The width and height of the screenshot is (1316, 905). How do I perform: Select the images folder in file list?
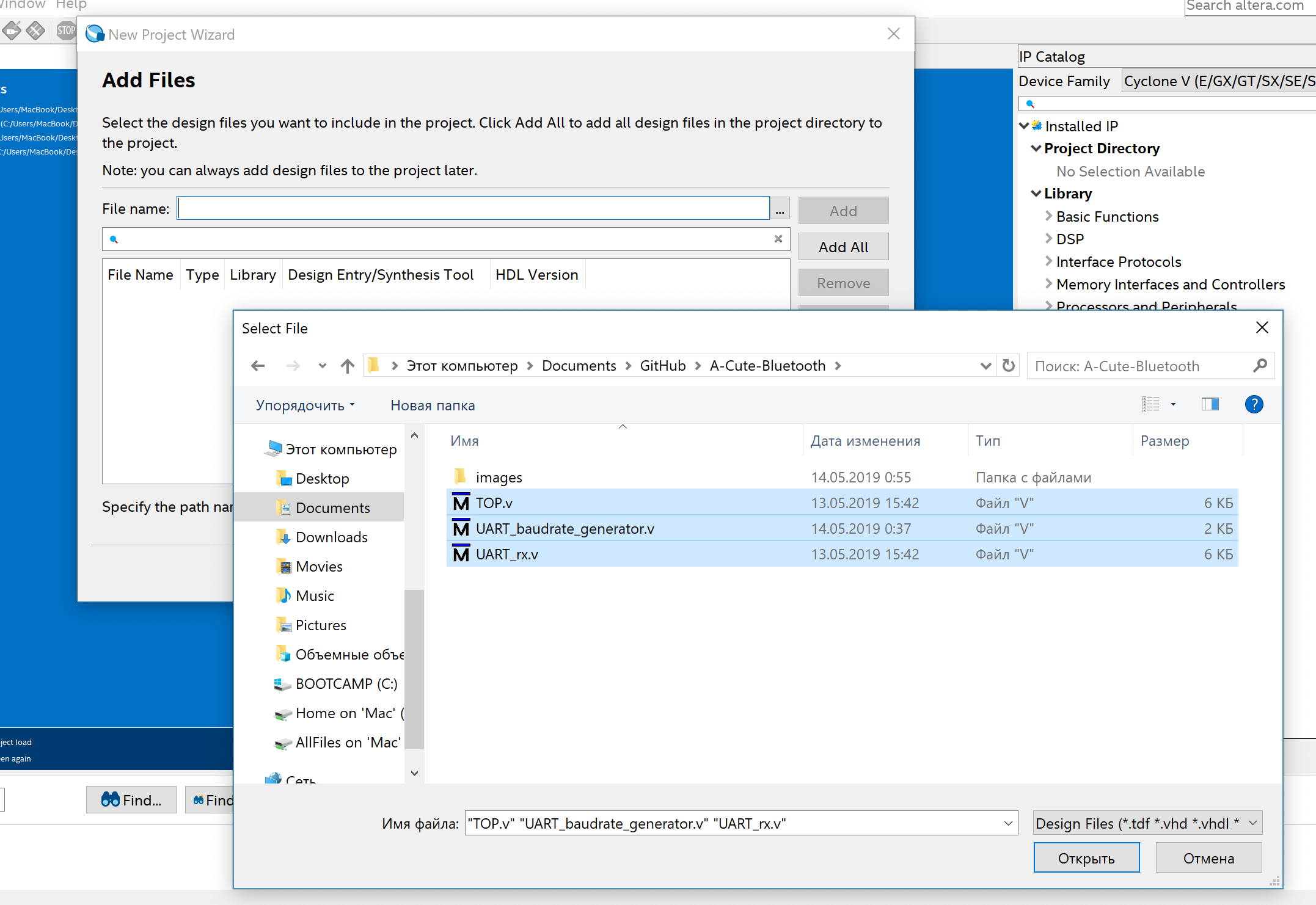coord(499,478)
